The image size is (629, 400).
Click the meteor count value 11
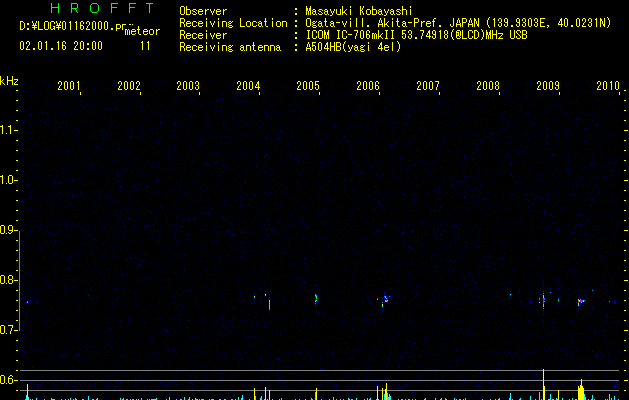pos(145,46)
